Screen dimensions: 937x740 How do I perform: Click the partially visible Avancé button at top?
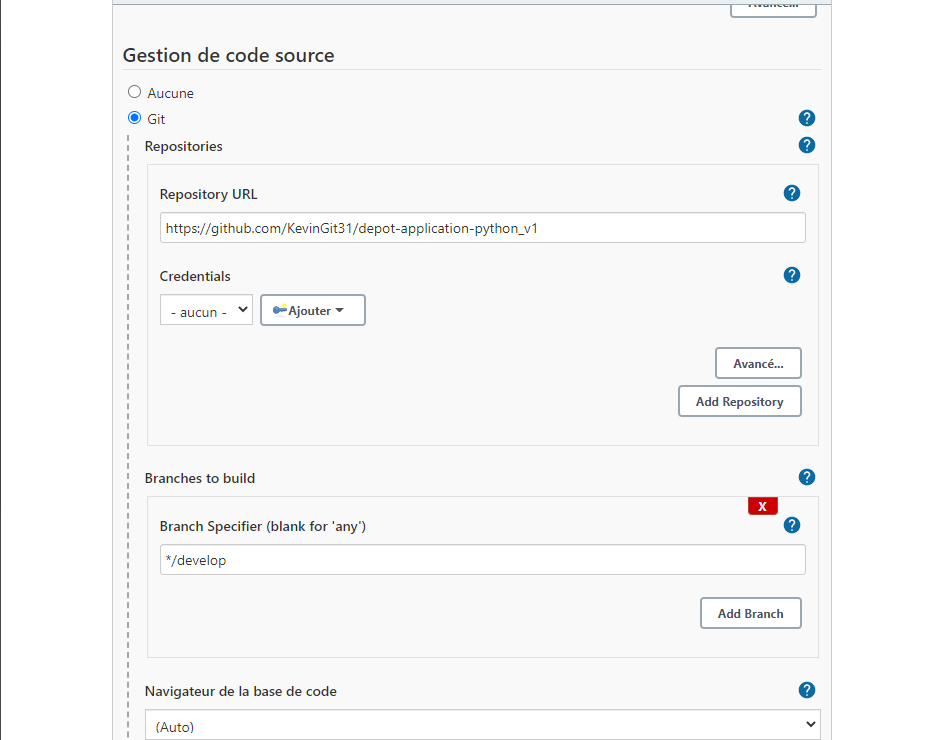tap(773, 9)
